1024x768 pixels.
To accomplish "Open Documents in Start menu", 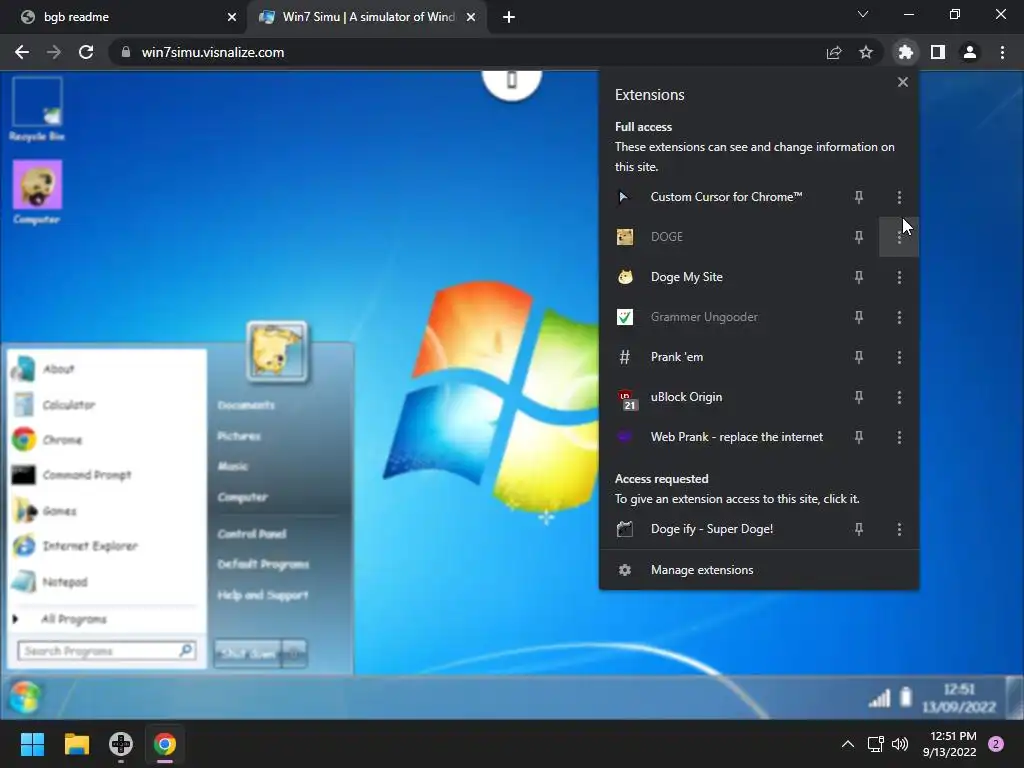I will pyautogui.click(x=246, y=405).
